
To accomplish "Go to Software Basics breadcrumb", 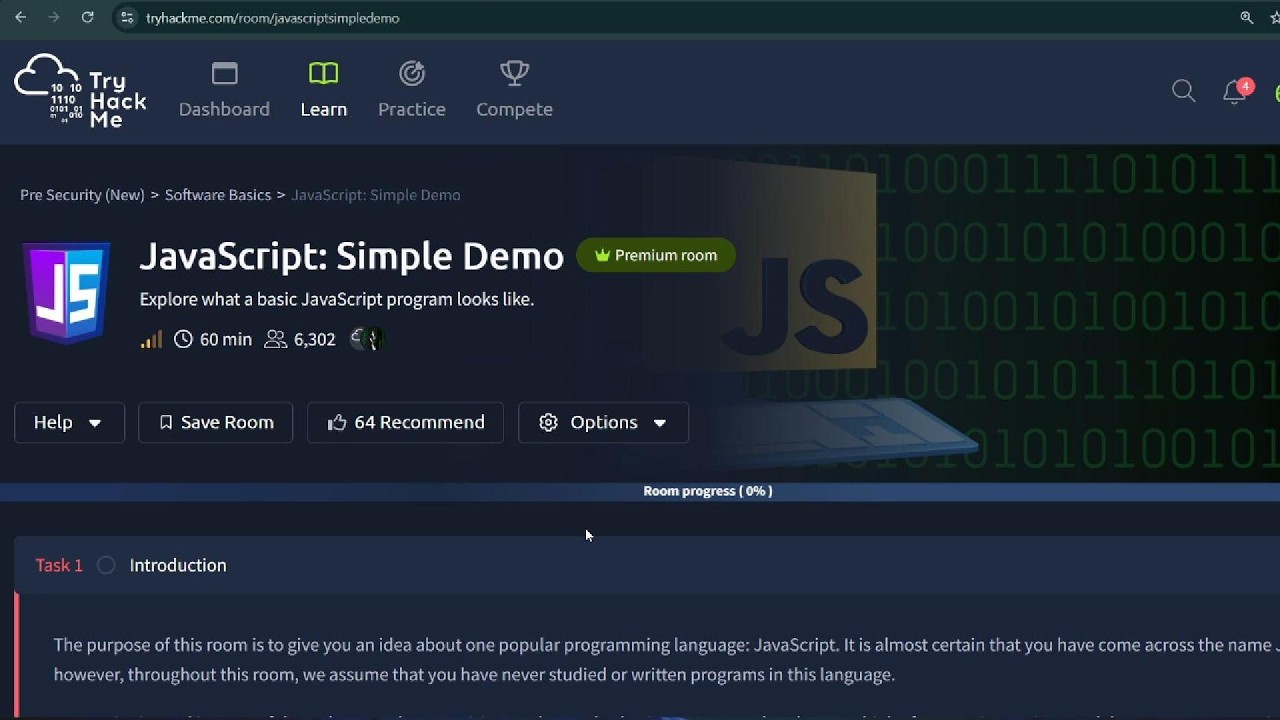I will (x=218, y=195).
